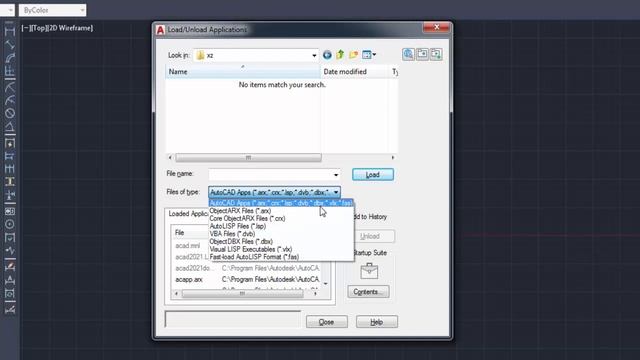This screenshot has width=640, height=360.
Task: Select the Tolerance tool
Action: [x=10, y=211]
